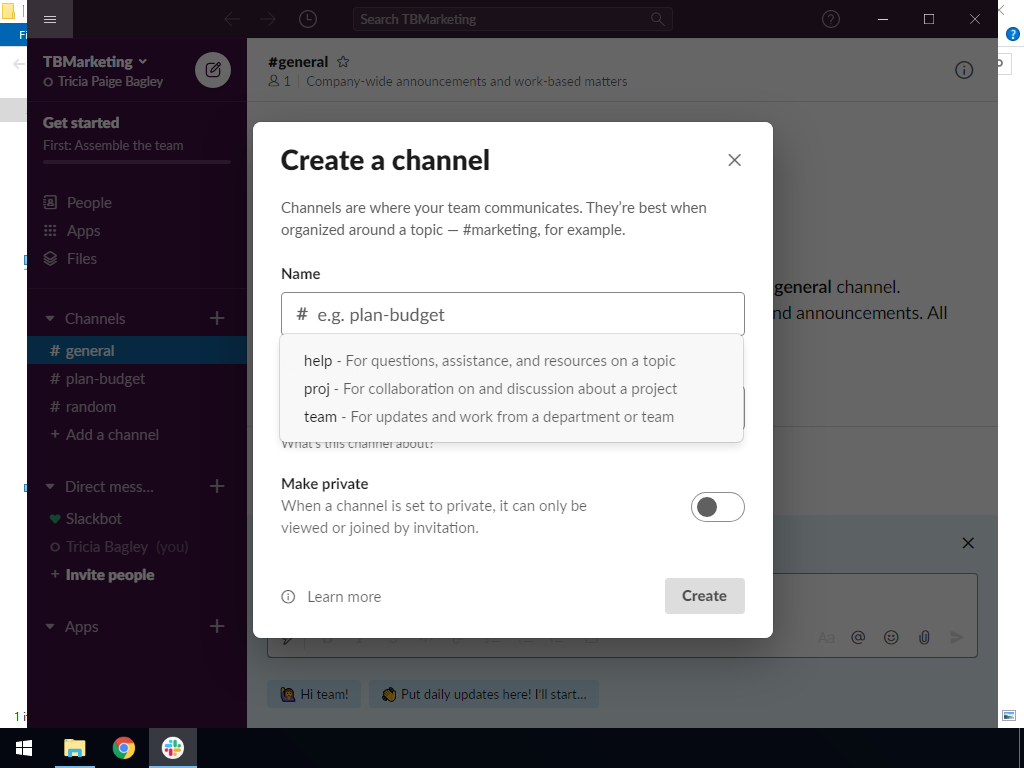Click the plus next to Apps section
Image resolution: width=1024 pixels, height=768 pixels.
pyautogui.click(x=217, y=626)
